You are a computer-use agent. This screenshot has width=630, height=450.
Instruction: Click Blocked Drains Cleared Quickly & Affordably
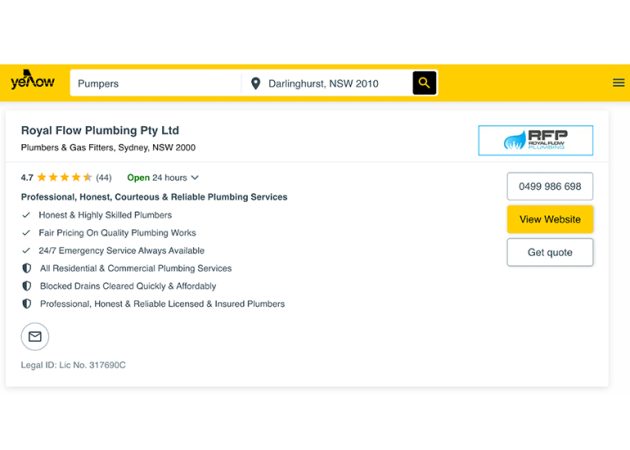(128, 286)
